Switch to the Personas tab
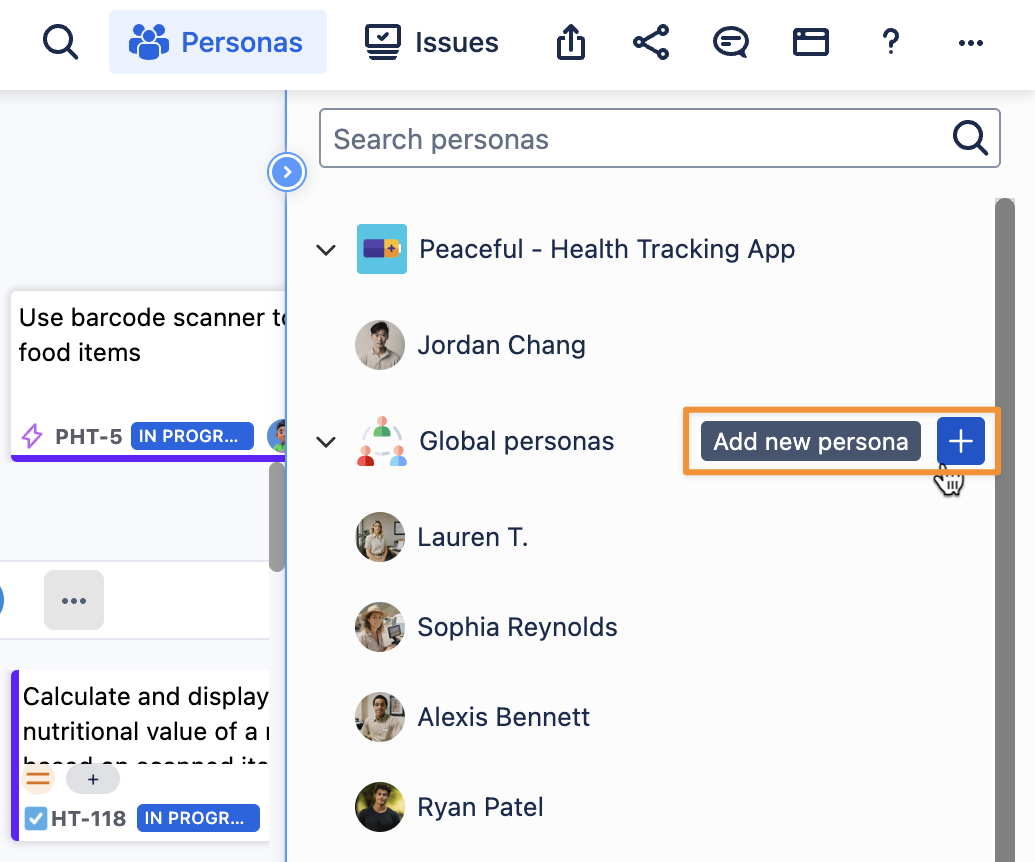This screenshot has height=862, width=1035. pyautogui.click(x=218, y=43)
